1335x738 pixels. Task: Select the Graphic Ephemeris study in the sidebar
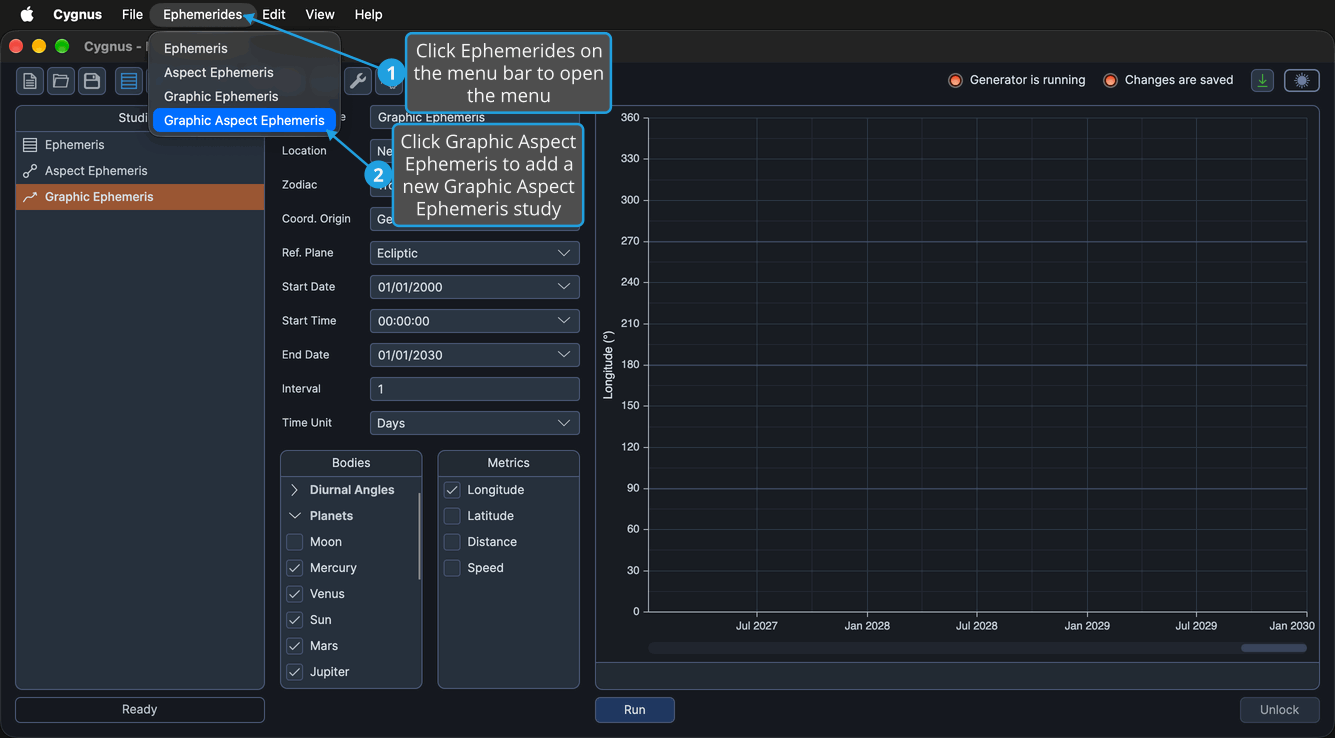click(x=140, y=197)
